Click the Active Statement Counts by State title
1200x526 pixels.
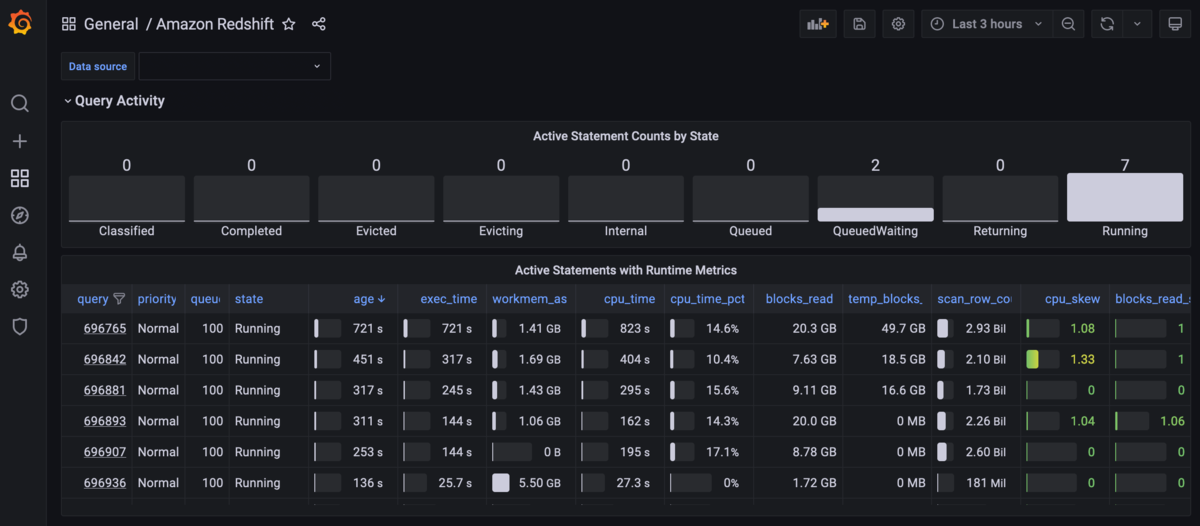626,136
